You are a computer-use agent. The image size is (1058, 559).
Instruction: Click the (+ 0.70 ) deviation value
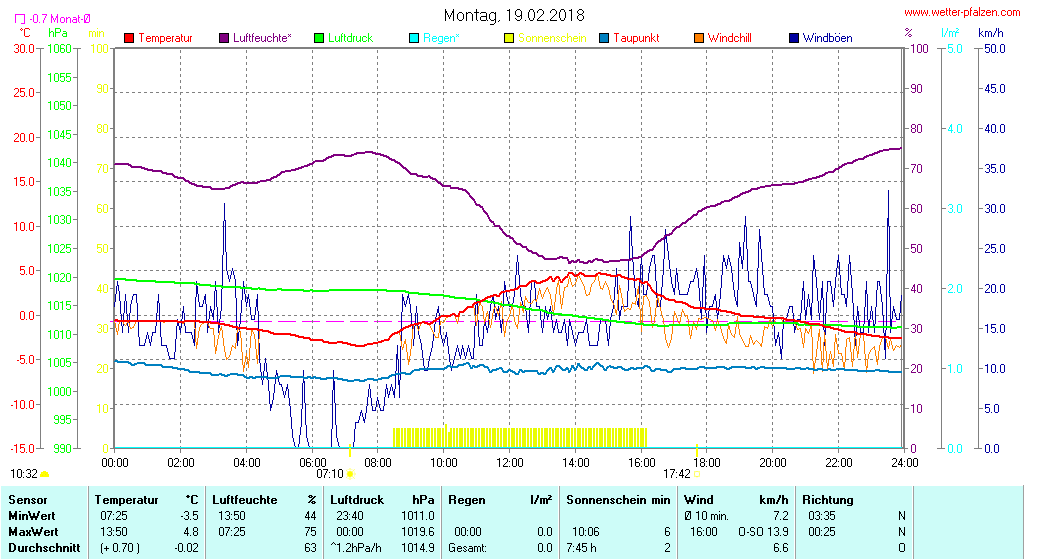[120, 548]
